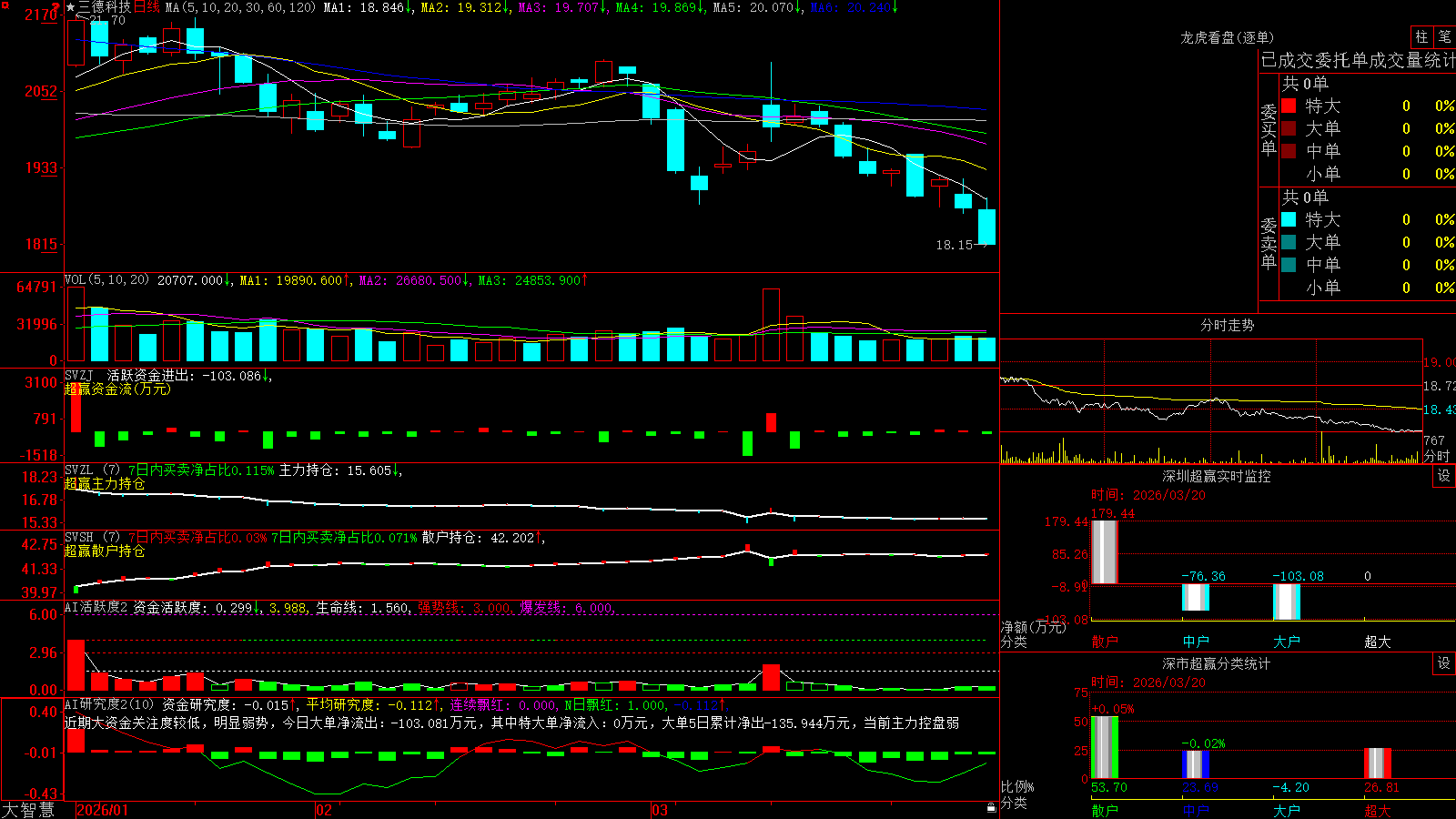Screen dimensions: 1456x819
Task: Click the dark red 大单 swatch under 委买单
Action: pos(1289,128)
